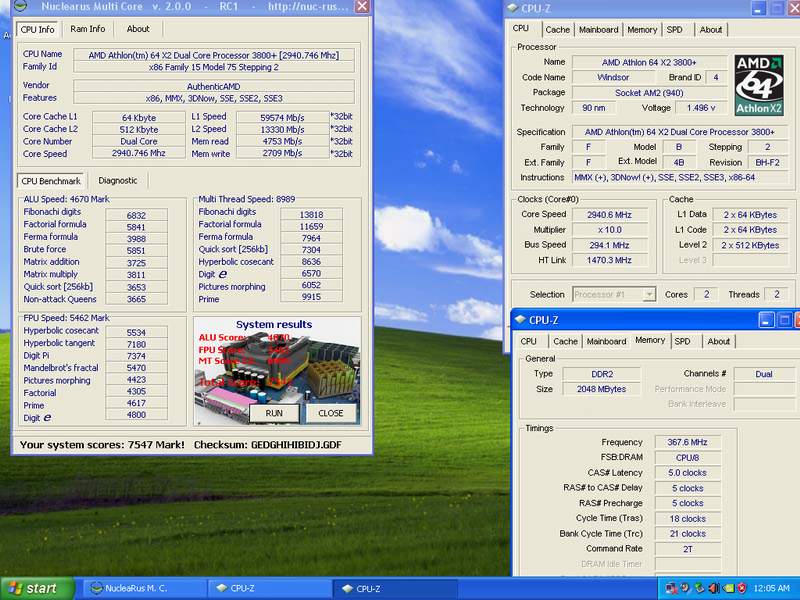Activate the second CPU-Z taskbar button
Viewport: 800px width, 600px height.
click(x=395, y=588)
